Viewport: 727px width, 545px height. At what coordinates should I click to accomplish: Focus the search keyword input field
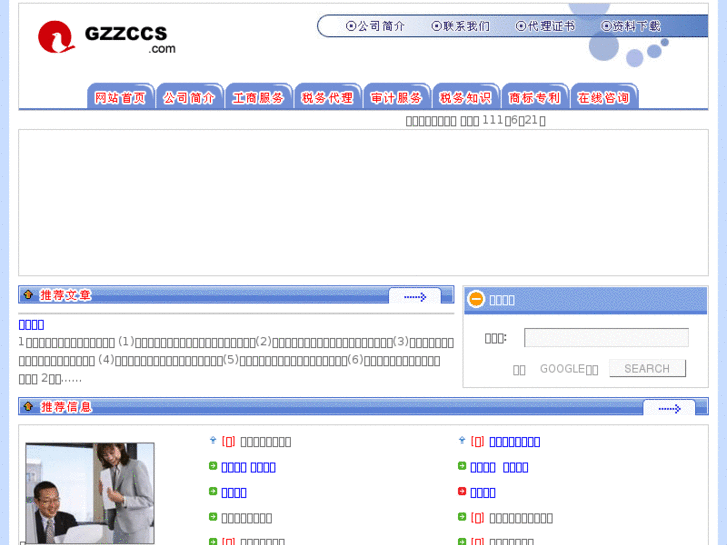[606, 338]
